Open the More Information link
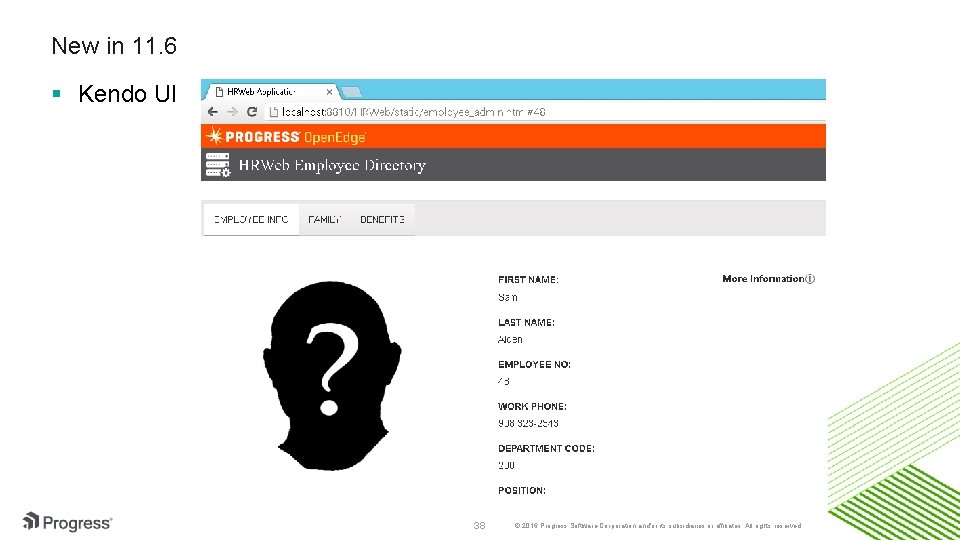The height and width of the screenshot is (540, 960). (763, 279)
